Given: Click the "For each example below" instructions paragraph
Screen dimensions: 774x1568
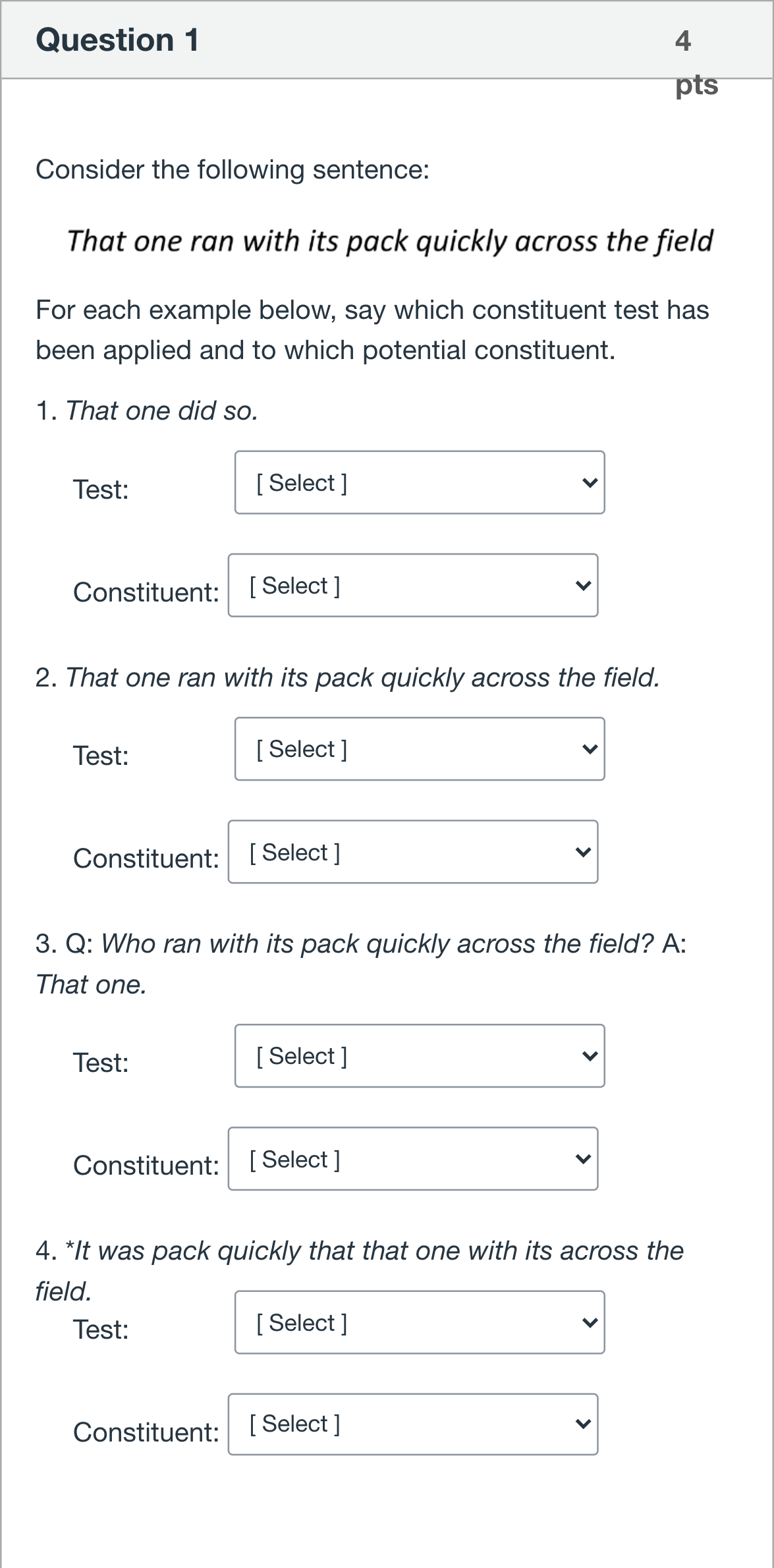Looking at the screenshot, I should 372,330.
